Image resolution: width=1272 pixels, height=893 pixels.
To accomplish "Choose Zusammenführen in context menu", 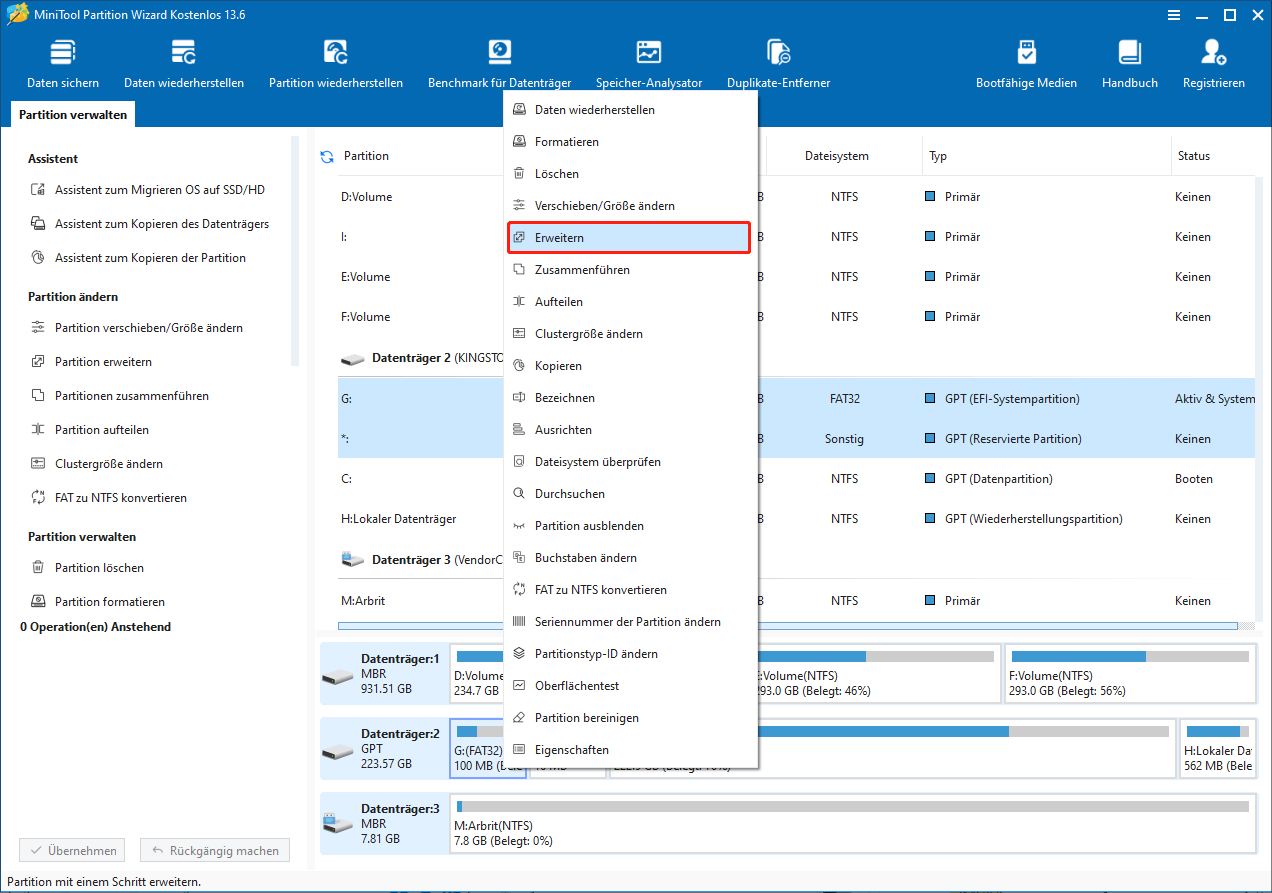I will tap(630, 270).
